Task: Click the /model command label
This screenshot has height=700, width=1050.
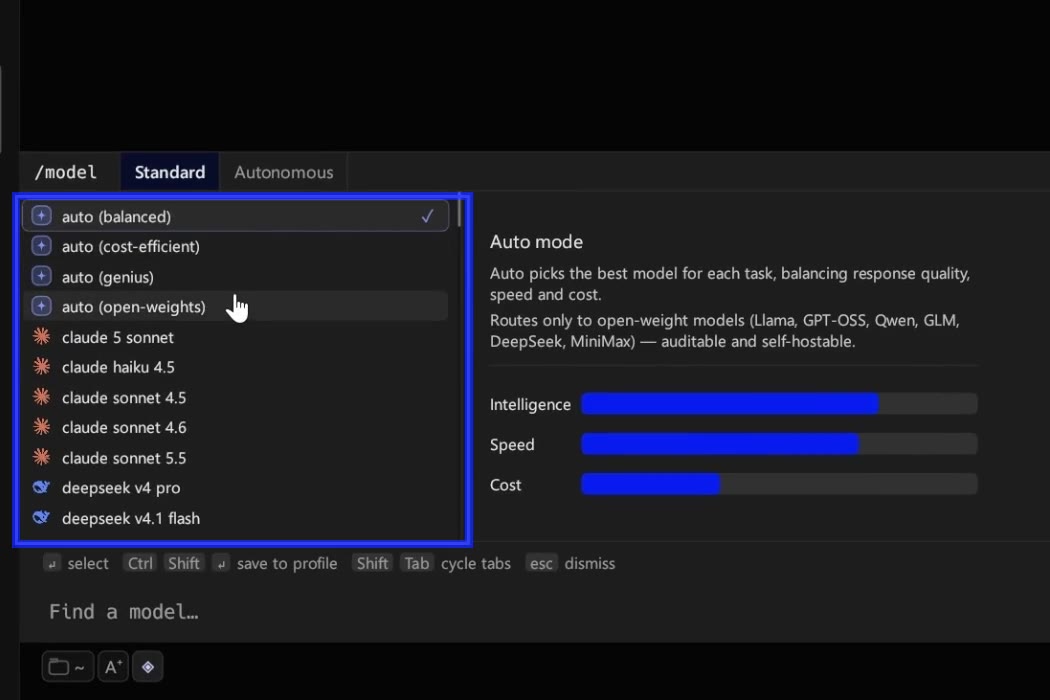Action: point(66,172)
